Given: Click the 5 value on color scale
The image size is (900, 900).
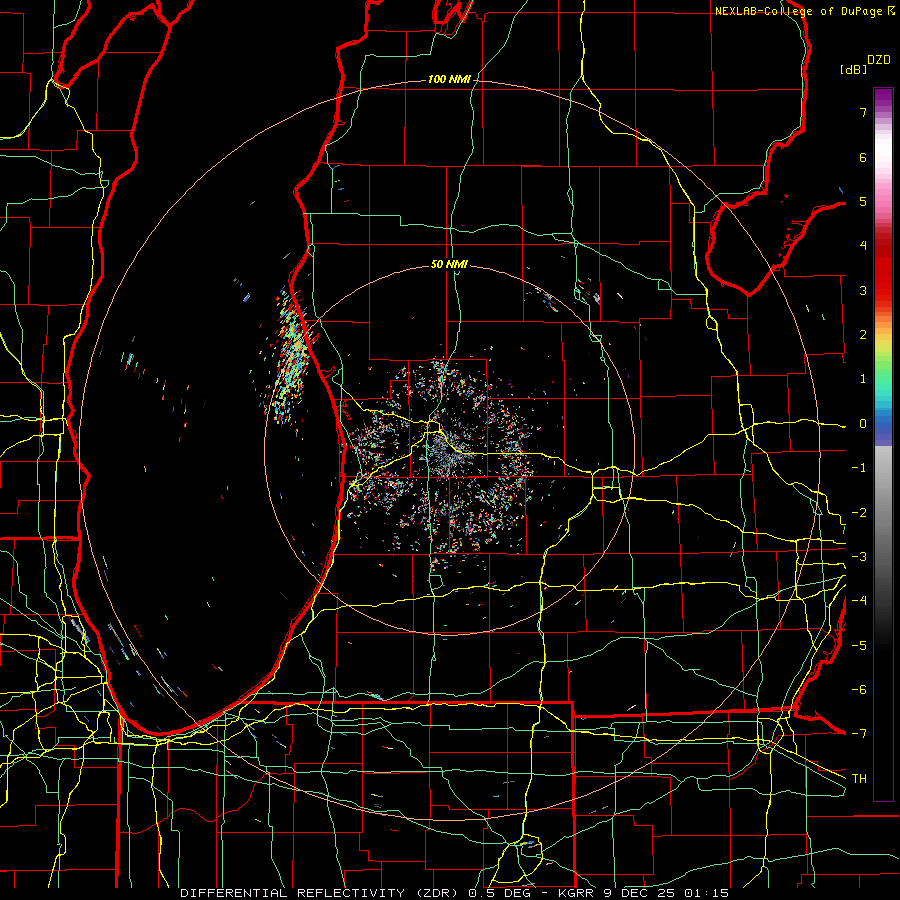Looking at the screenshot, I should 863,201.
